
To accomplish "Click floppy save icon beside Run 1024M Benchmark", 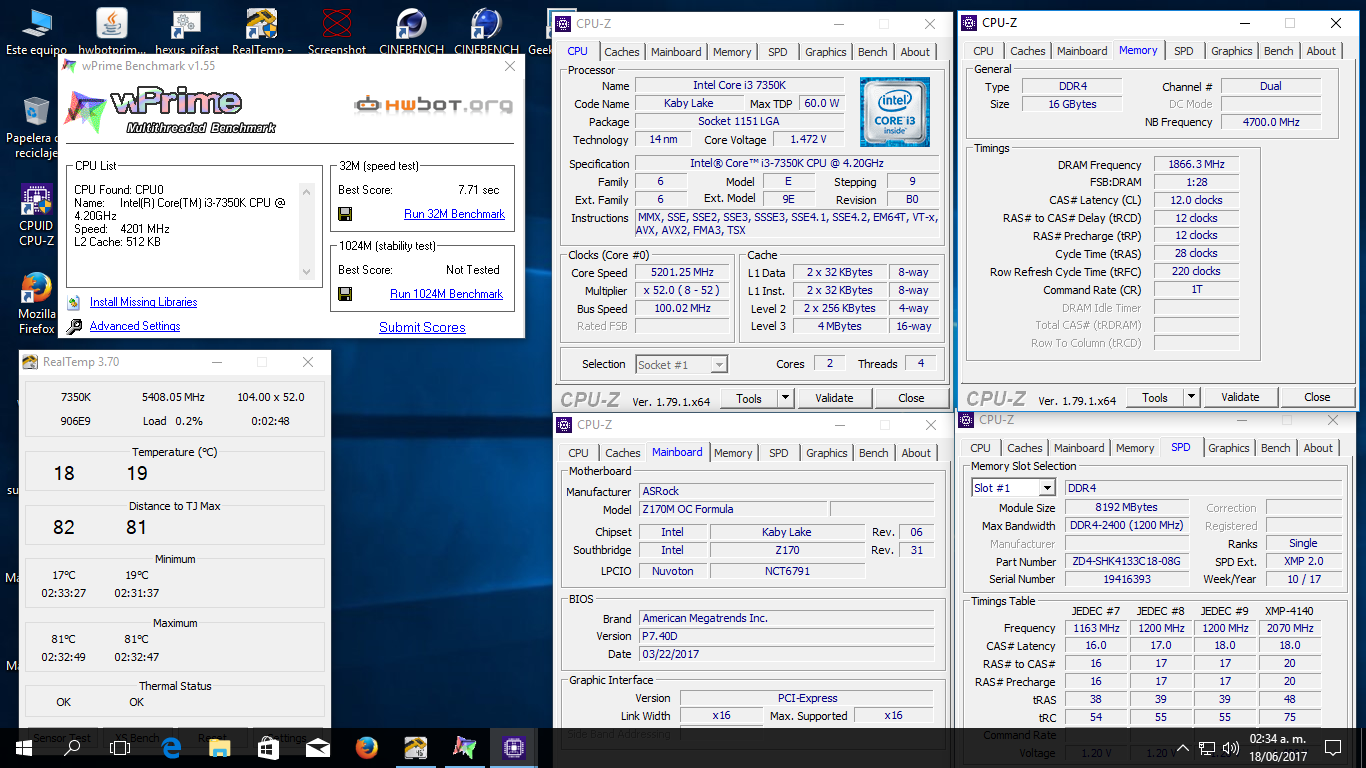I will pyautogui.click(x=345, y=294).
